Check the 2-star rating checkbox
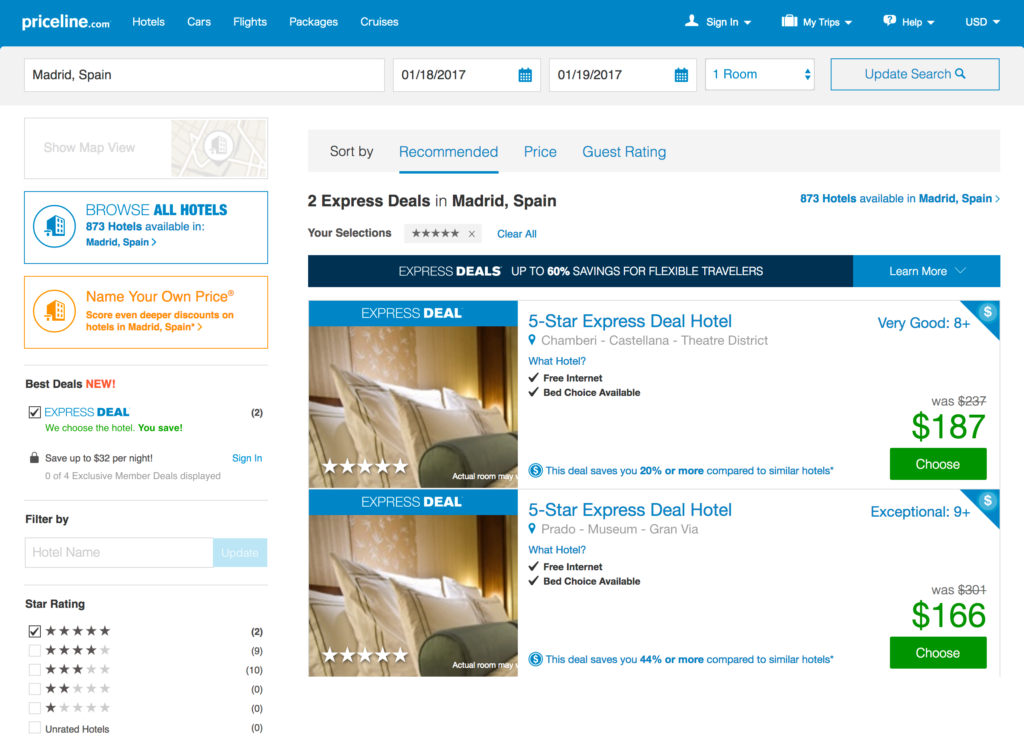Viewport: 1024px width, 743px height. pos(35,689)
